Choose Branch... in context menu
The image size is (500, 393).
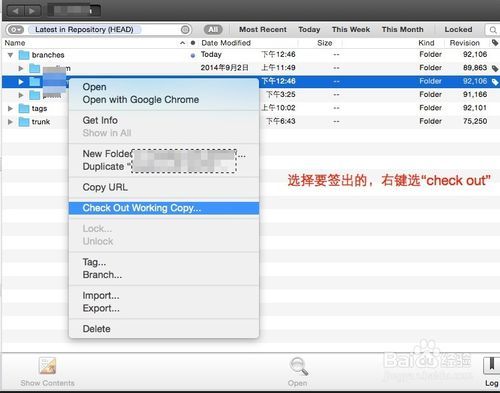point(102,275)
